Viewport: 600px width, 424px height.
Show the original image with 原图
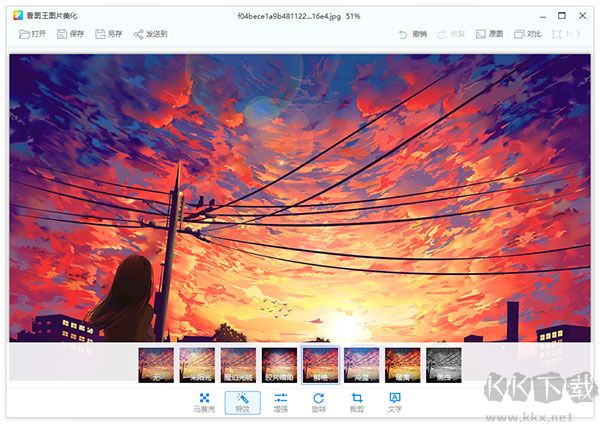(489, 34)
